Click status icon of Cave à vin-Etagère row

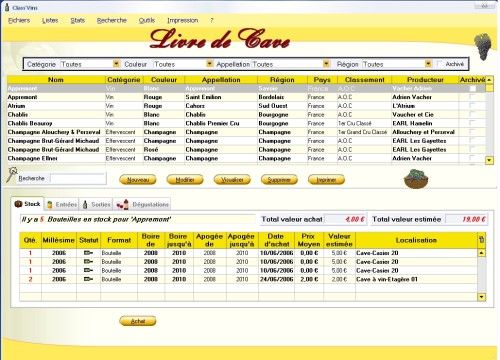coord(88,279)
